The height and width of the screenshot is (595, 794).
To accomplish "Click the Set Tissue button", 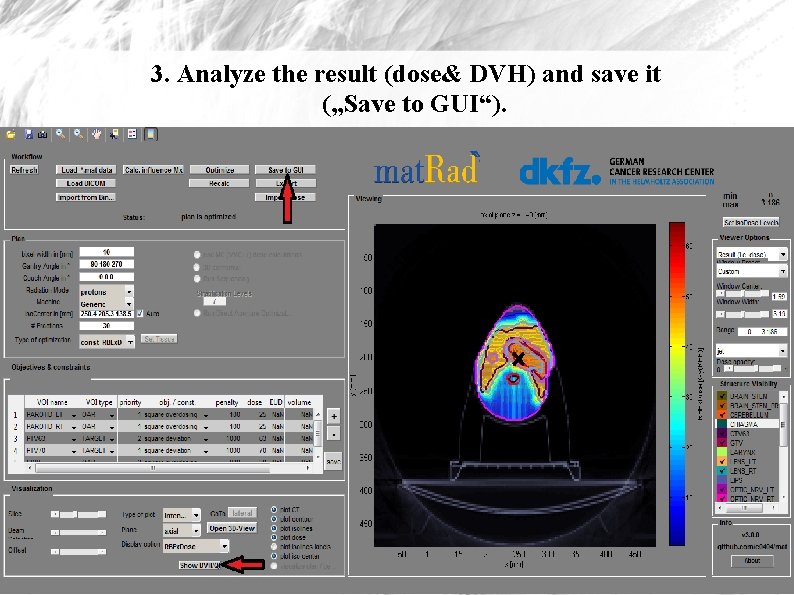I will click(x=159, y=339).
